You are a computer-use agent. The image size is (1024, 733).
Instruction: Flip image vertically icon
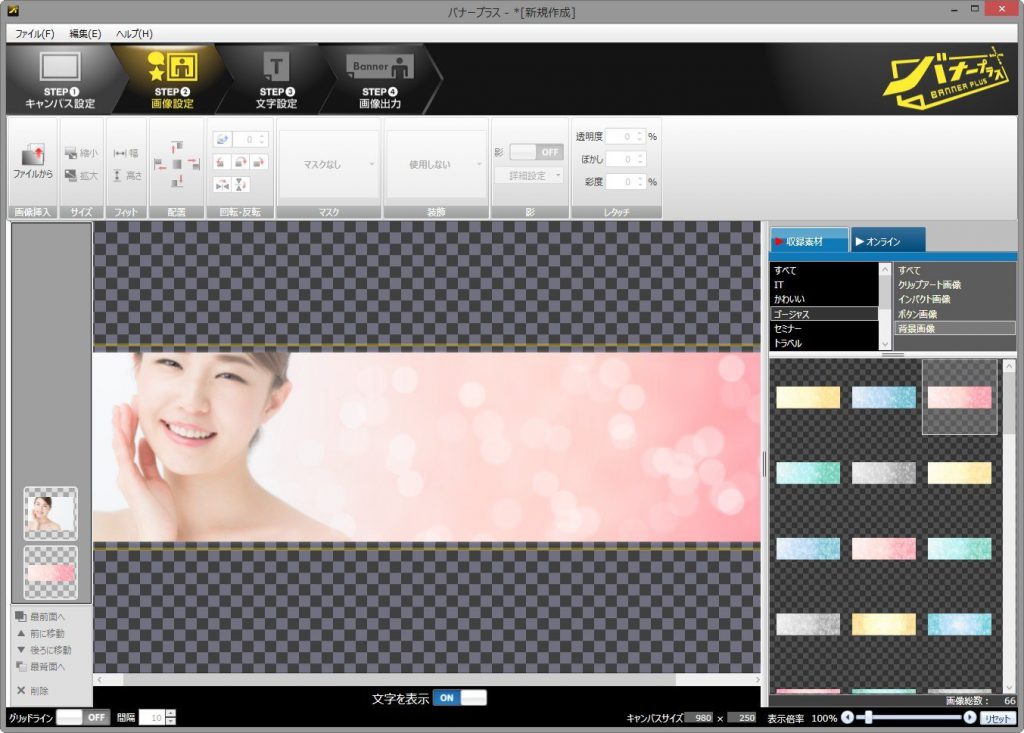point(240,185)
